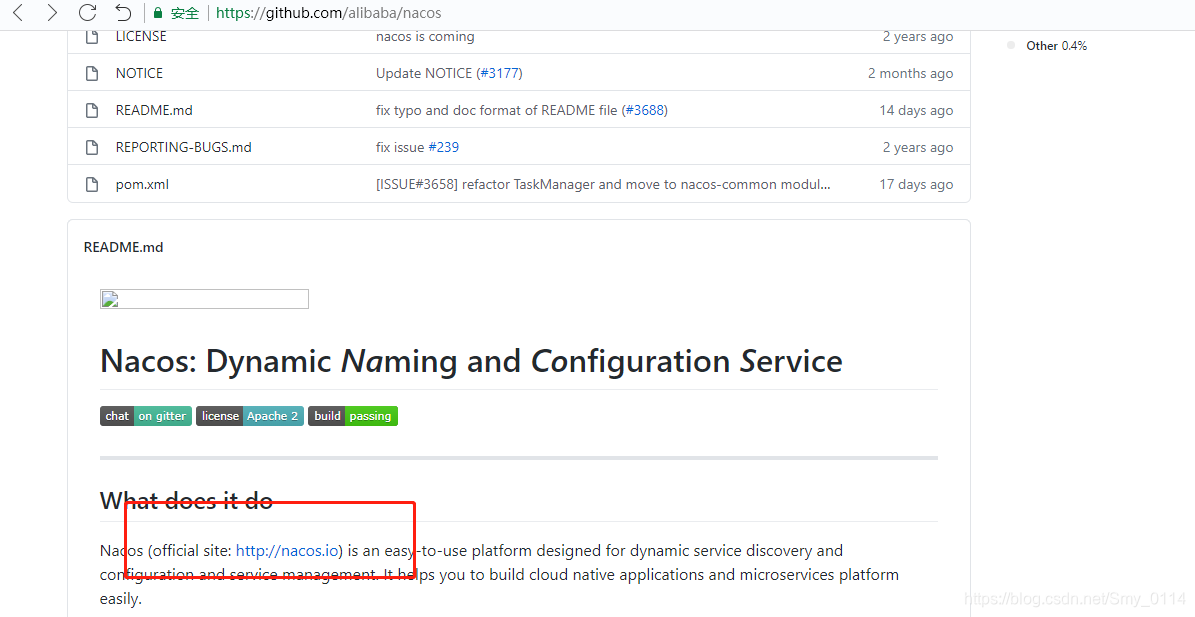Reload the page with the refresh icon
This screenshot has width=1195, height=617.
point(88,12)
